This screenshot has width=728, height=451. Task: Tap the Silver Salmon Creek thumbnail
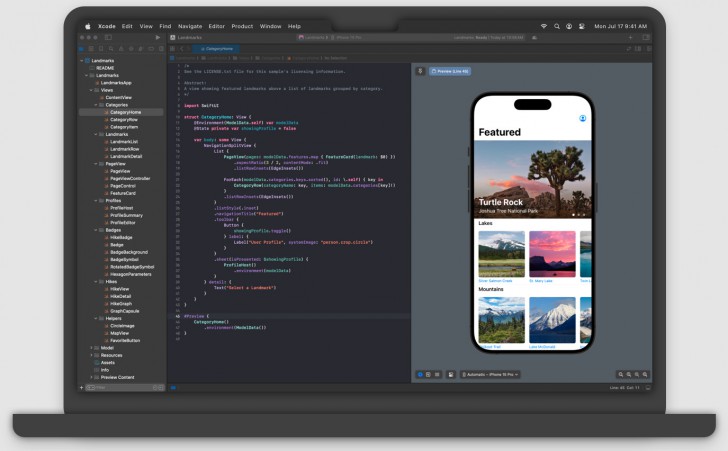point(501,254)
